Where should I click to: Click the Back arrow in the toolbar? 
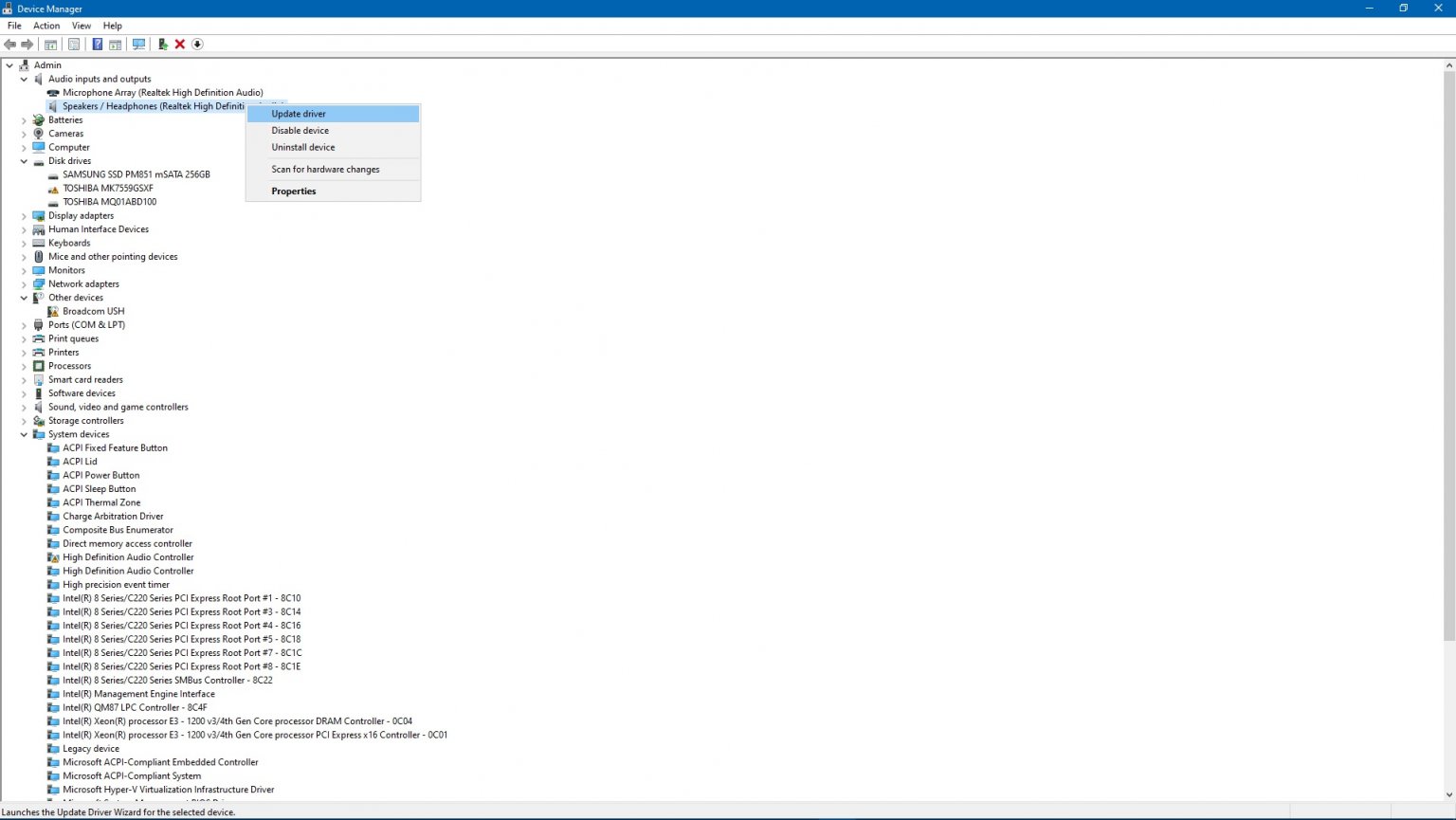[x=10, y=45]
